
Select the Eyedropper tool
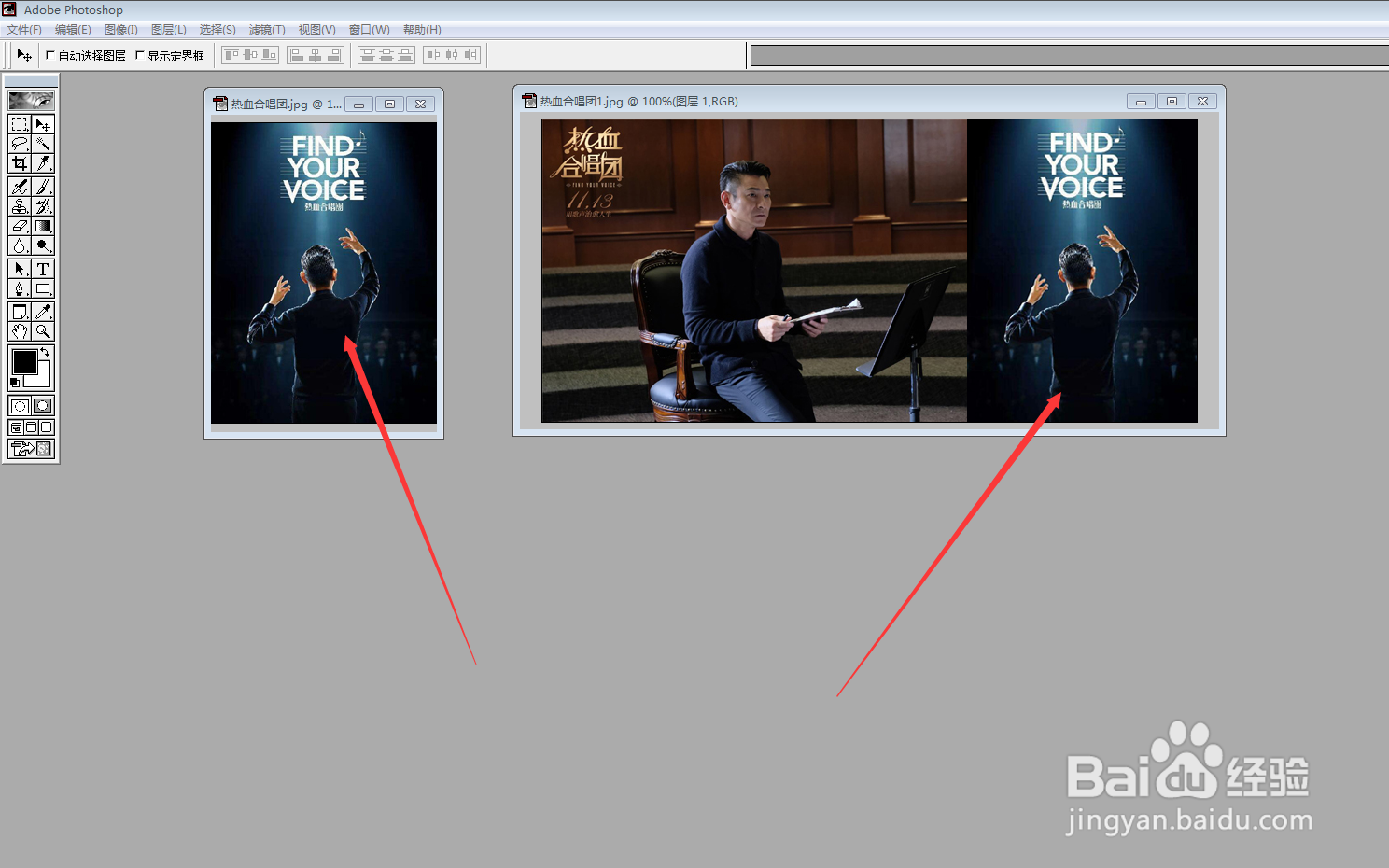(43, 312)
